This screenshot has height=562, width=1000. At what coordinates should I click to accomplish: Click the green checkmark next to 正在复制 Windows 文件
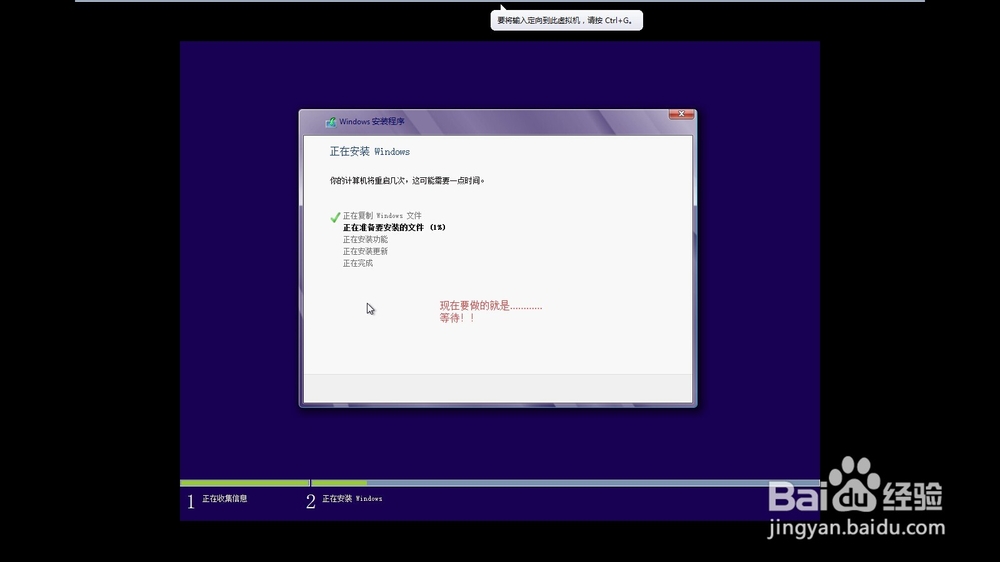click(x=335, y=217)
